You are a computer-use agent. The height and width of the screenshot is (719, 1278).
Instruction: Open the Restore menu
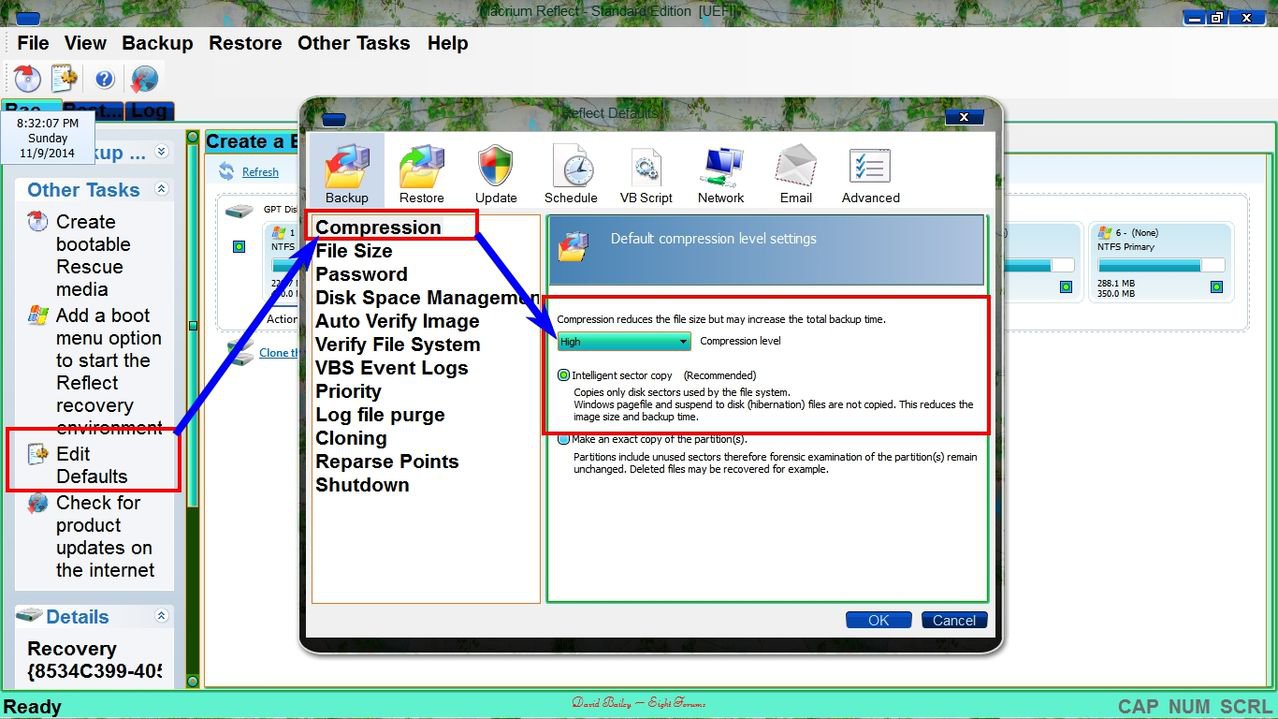click(x=245, y=43)
